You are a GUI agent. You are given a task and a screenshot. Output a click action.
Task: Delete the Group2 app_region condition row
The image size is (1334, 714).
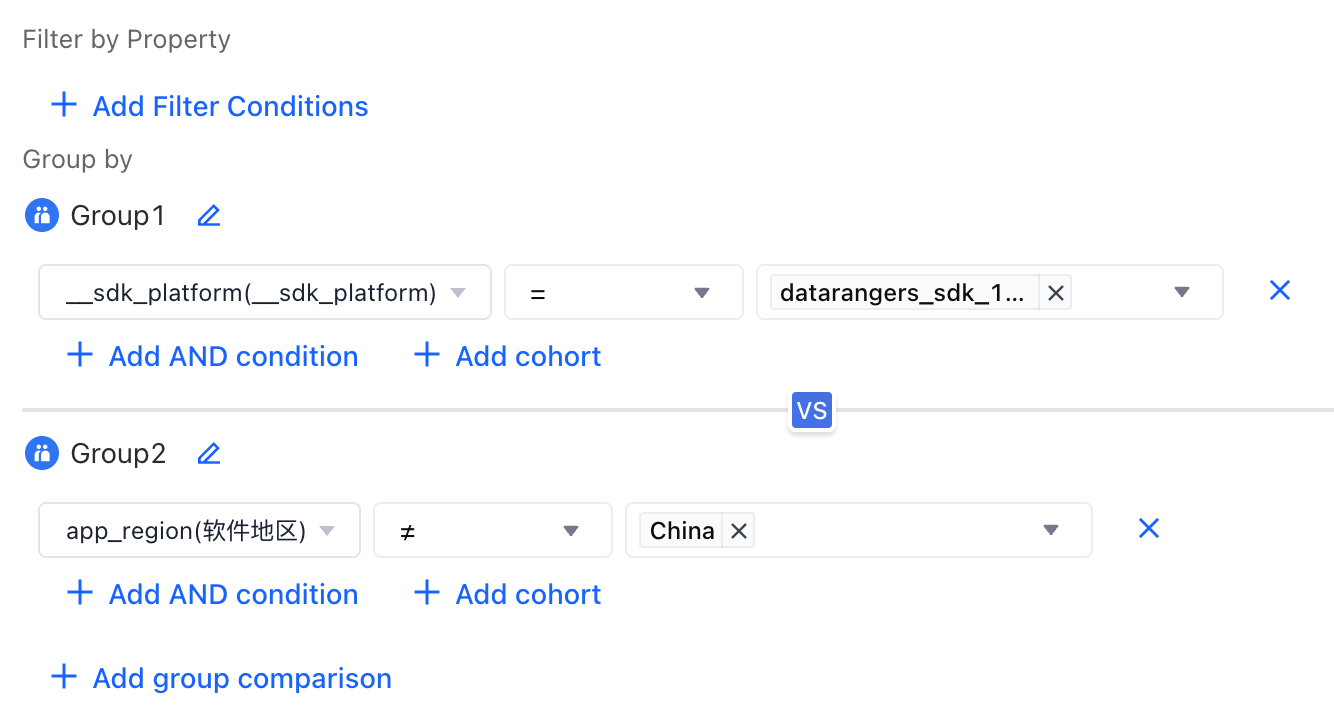tap(1149, 528)
